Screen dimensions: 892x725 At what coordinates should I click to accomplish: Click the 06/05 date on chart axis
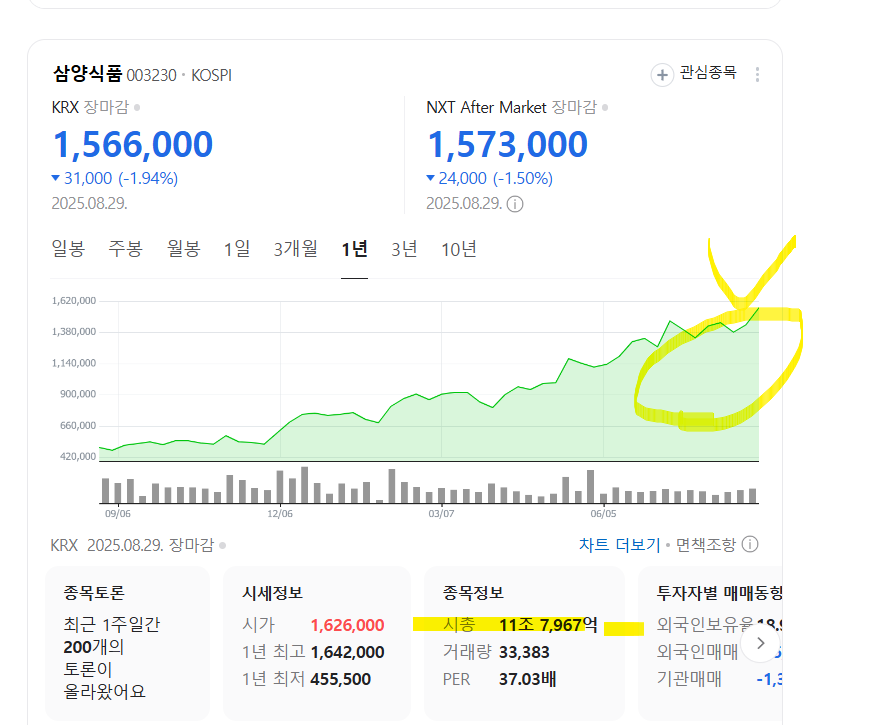(x=603, y=513)
